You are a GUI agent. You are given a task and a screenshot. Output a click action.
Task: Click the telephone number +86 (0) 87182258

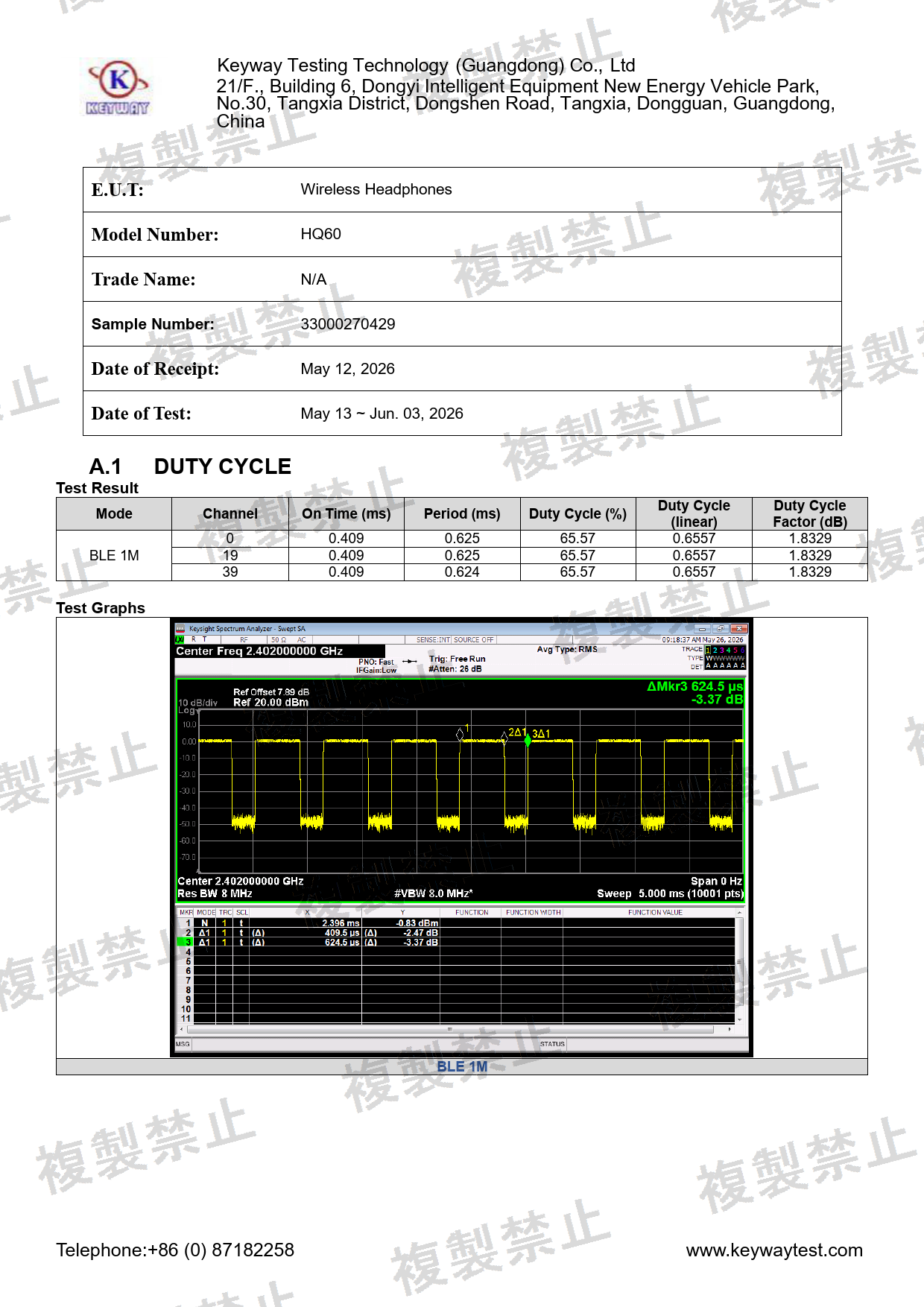coord(221,1250)
